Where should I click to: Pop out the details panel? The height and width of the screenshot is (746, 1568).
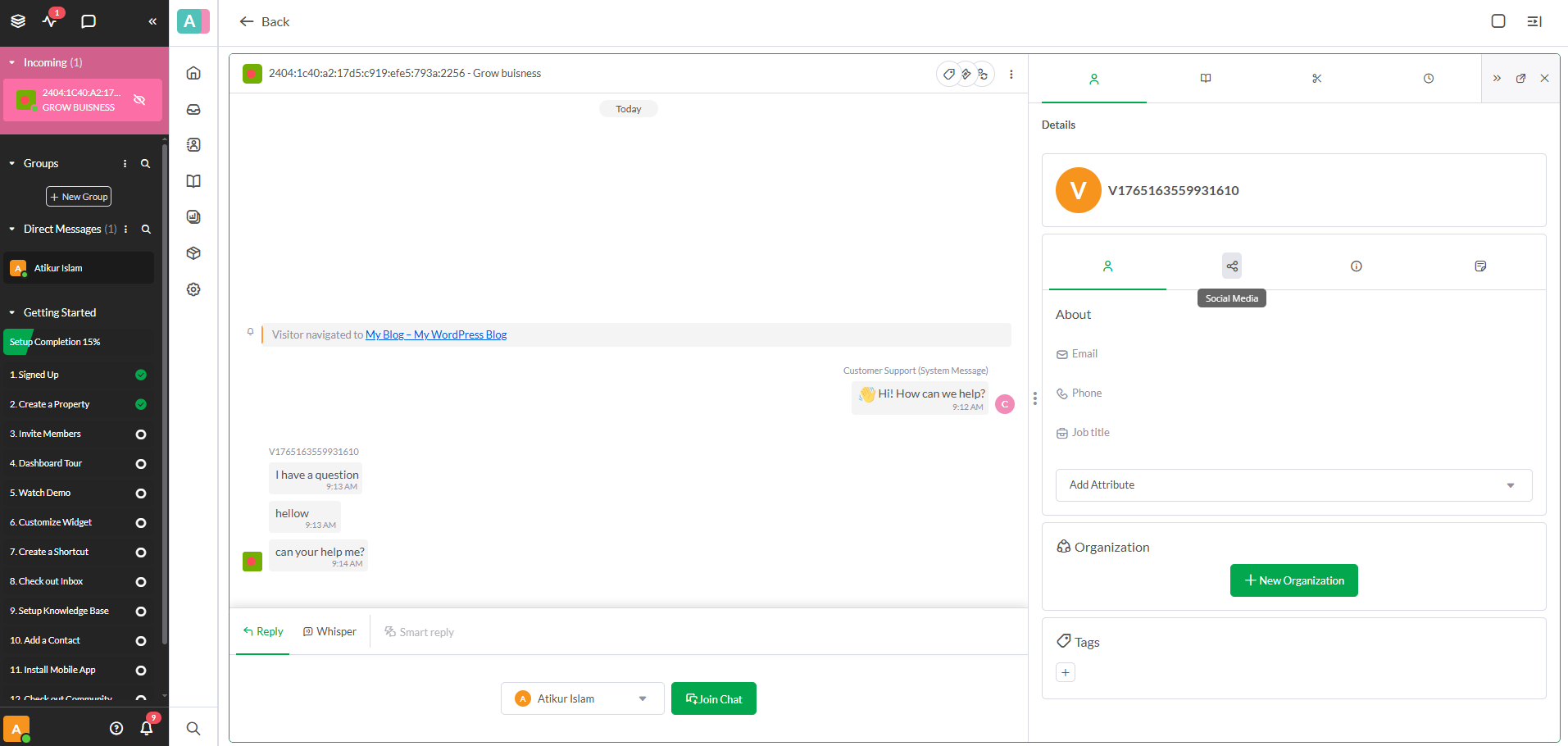click(1520, 79)
